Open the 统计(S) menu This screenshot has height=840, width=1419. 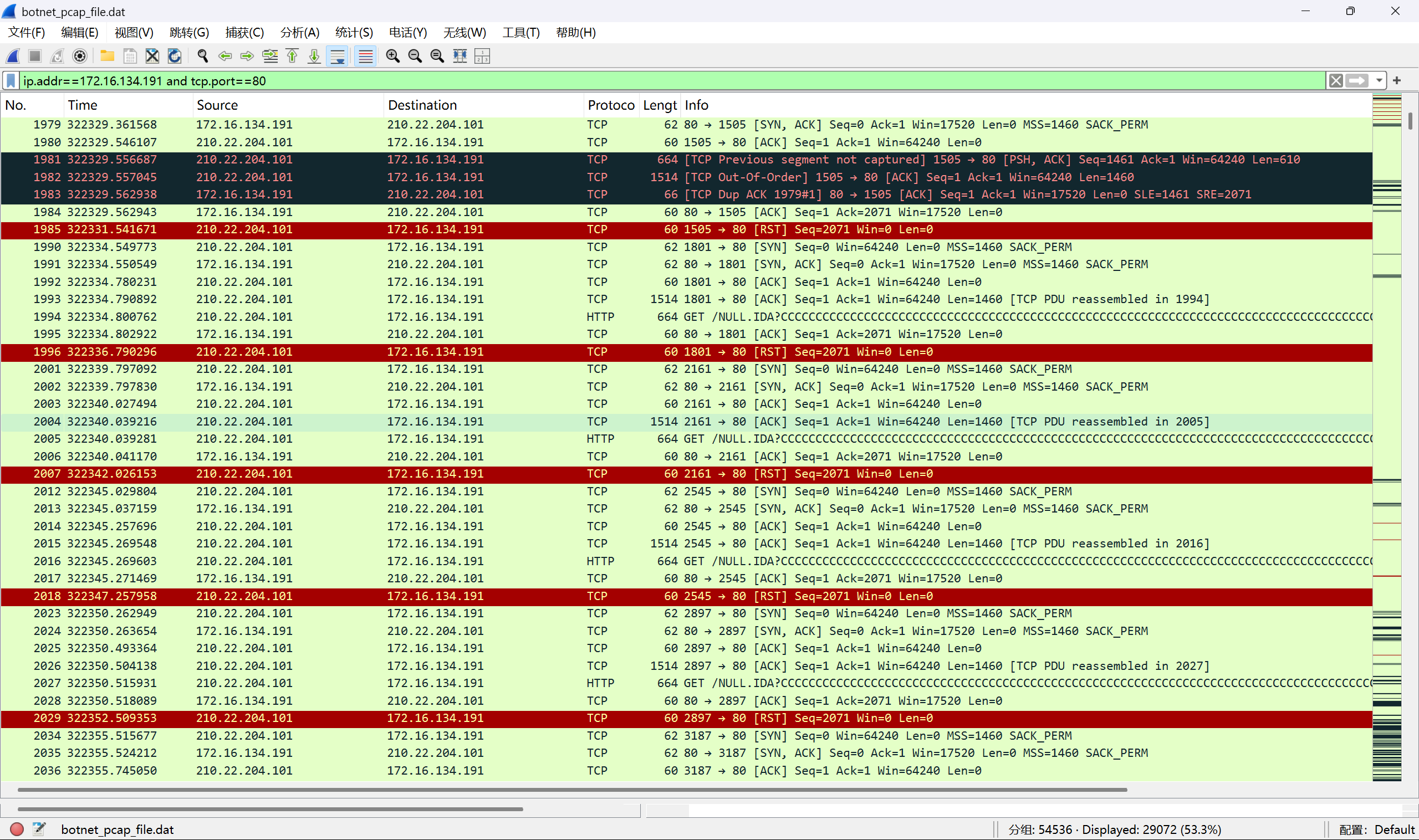tap(354, 33)
